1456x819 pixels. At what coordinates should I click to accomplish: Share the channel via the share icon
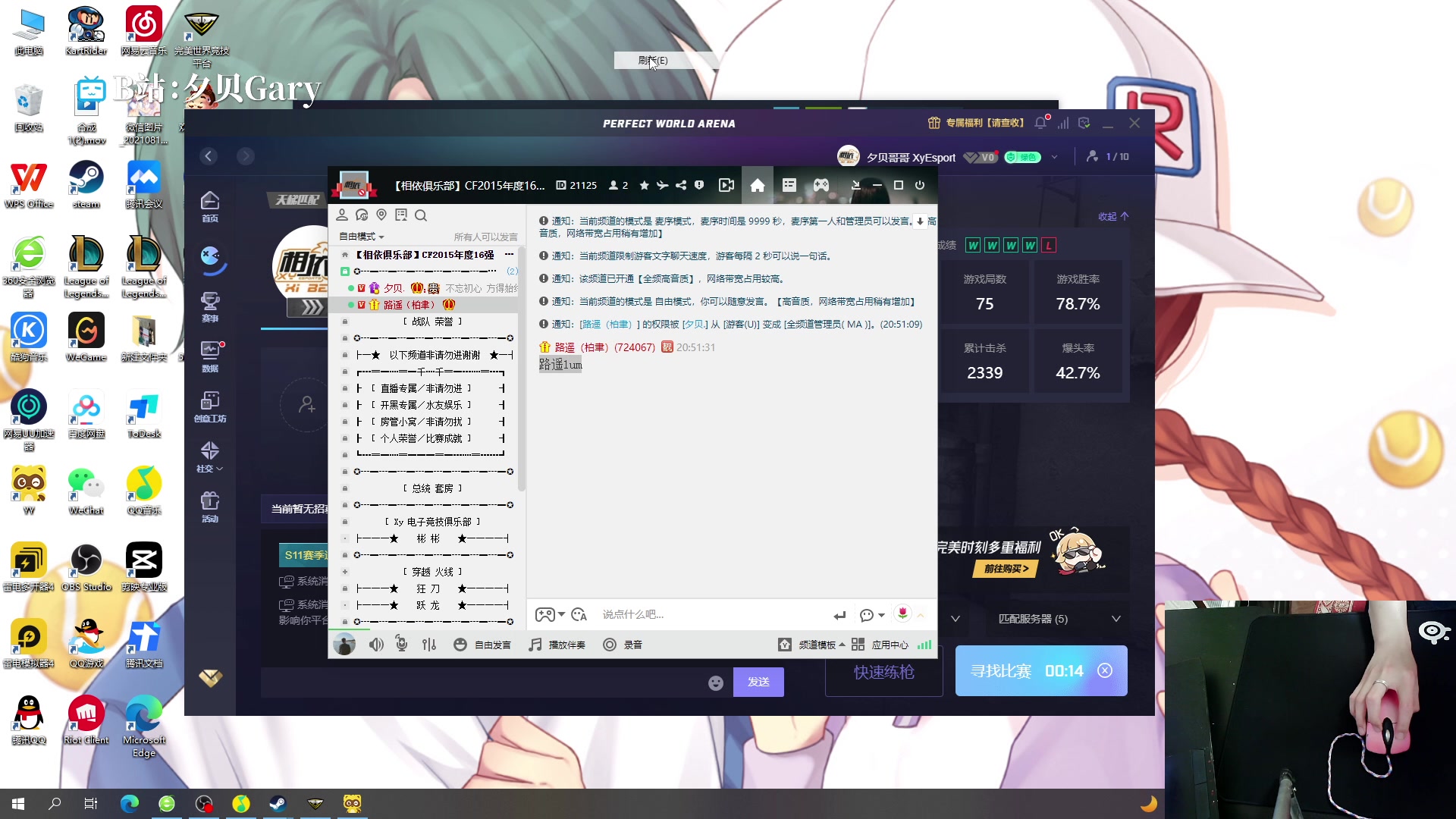pyautogui.click(x=681, y=185)
